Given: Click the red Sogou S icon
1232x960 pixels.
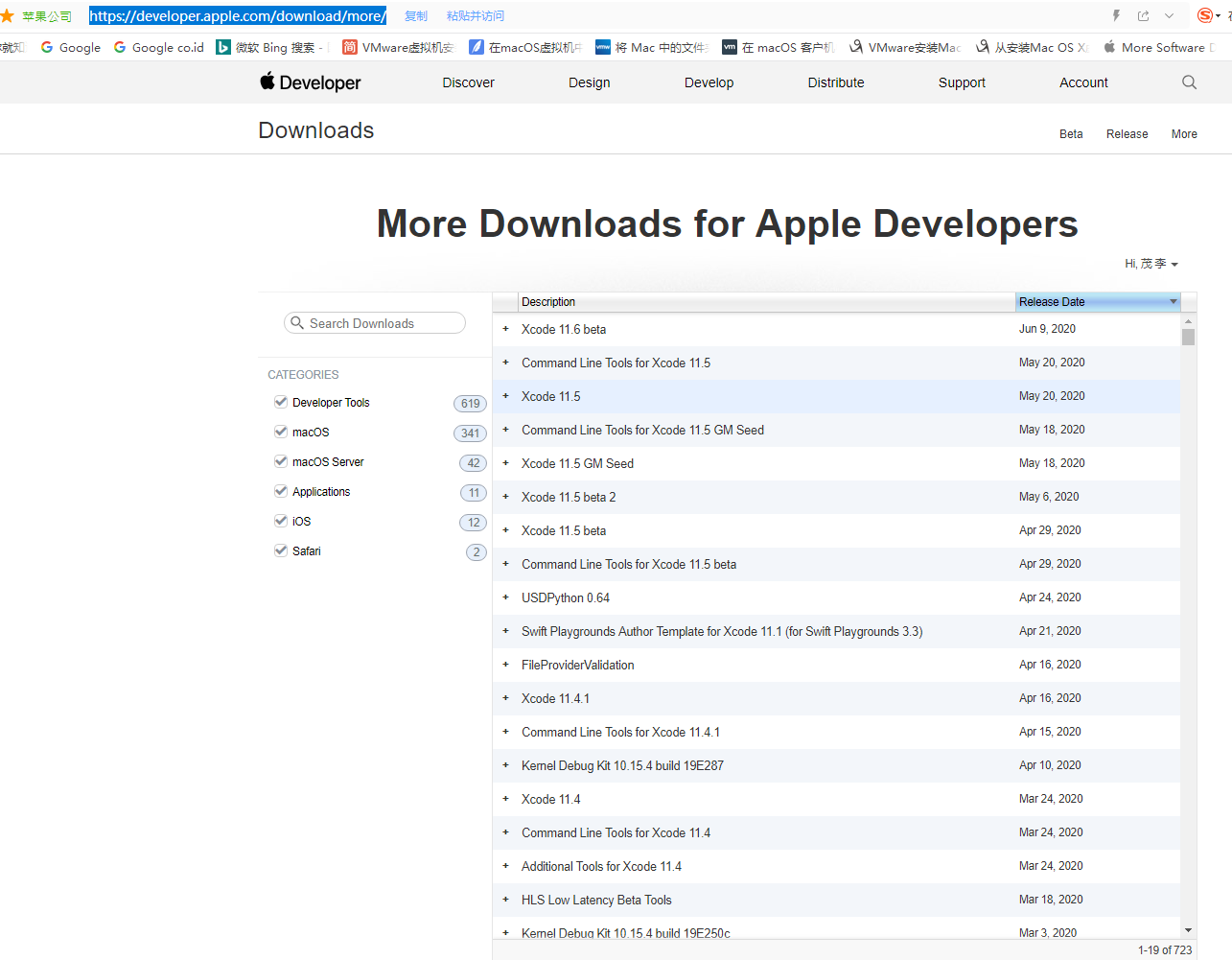Looking at the screenshot, I should click(1205, 15).
